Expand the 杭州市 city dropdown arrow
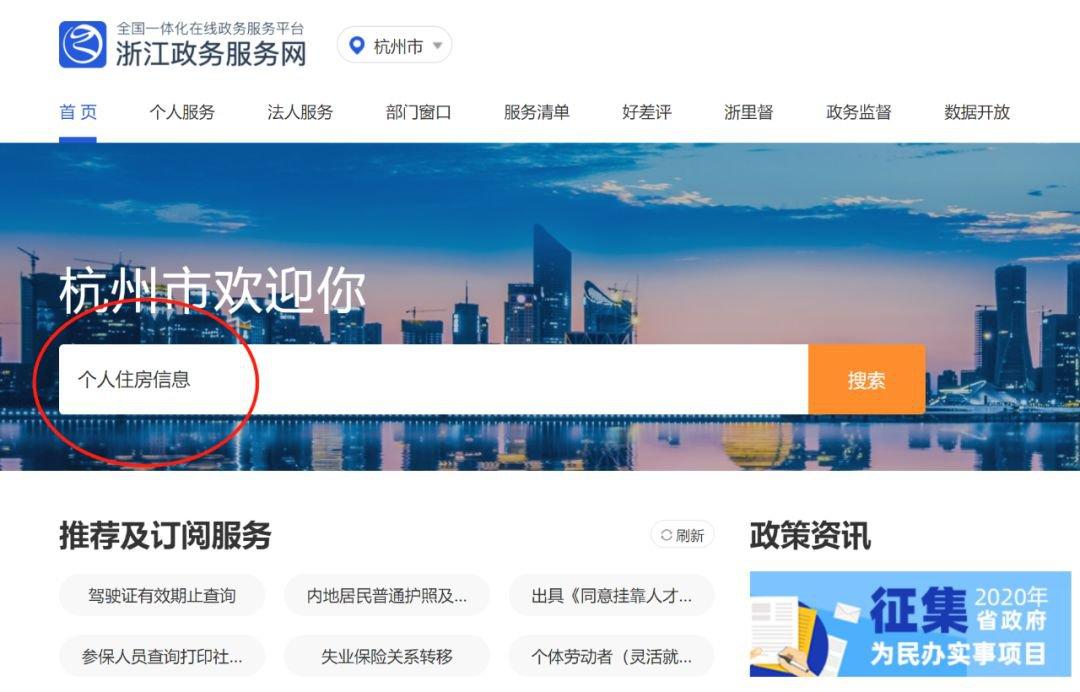Viewport: 1080px width, 692px height. point(437,46)
